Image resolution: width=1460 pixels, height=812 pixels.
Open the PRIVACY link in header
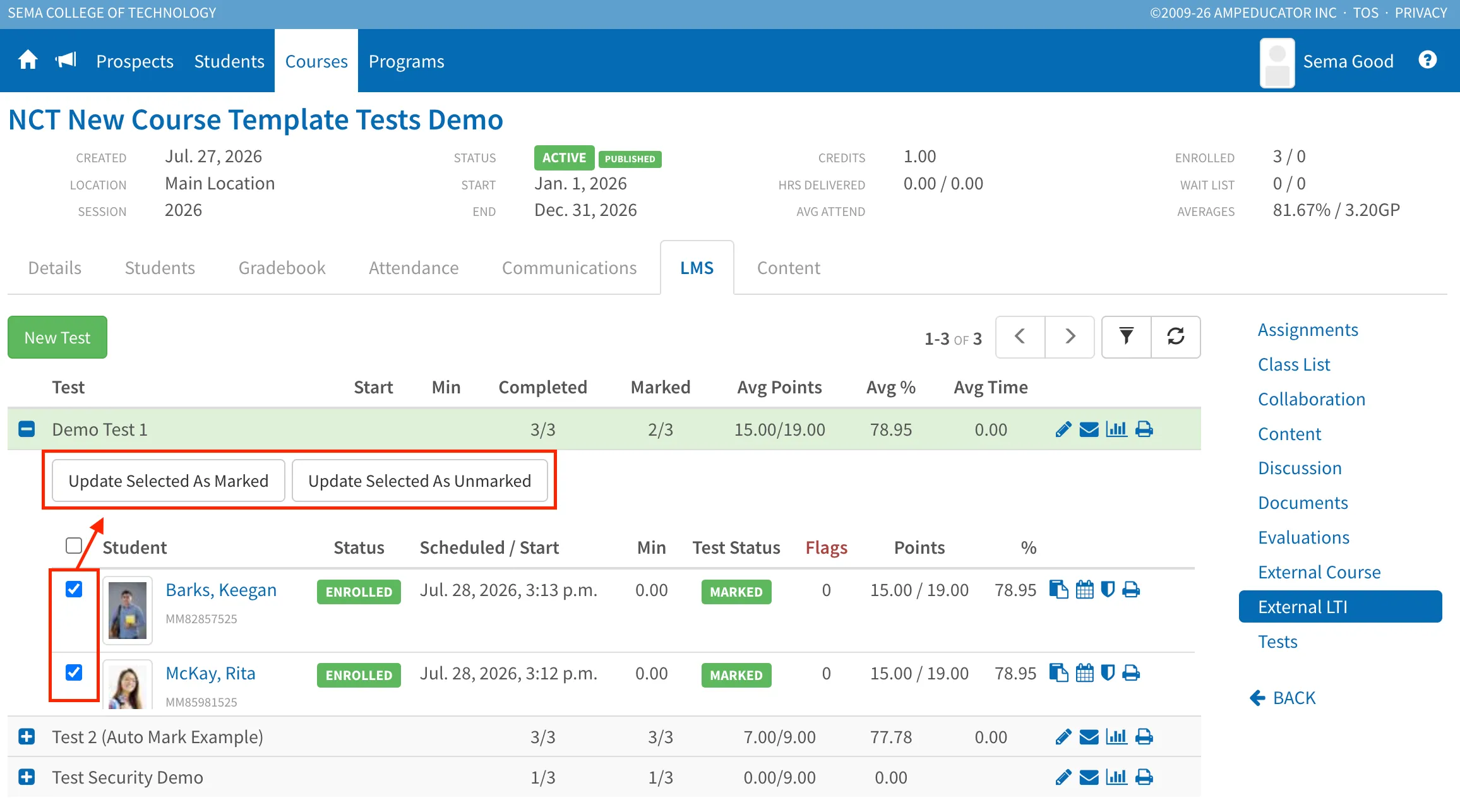pos(1421,13)
